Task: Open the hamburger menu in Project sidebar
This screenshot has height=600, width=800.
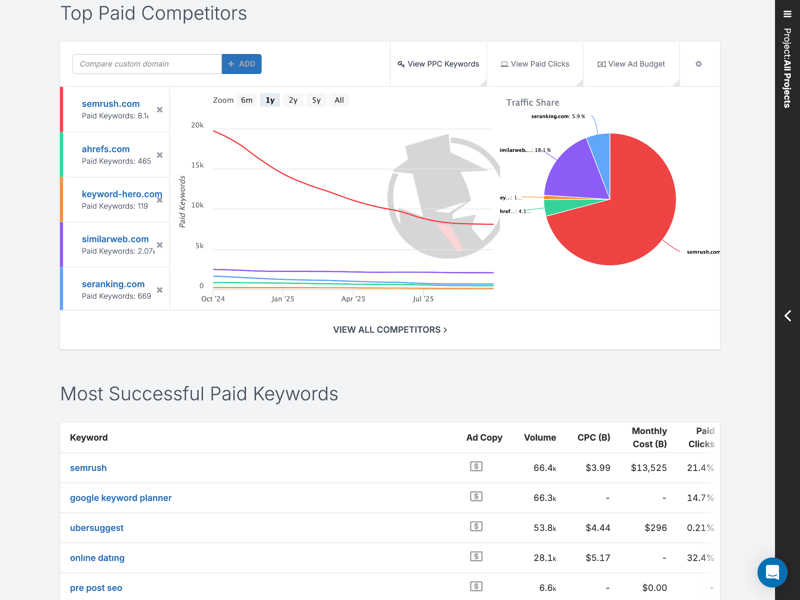Action: click(787, 14)
